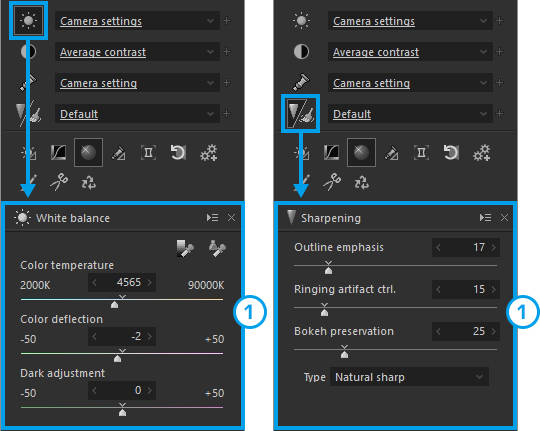Viewport: 540px width, 431px height.
Task: Click selected sphere icon in left toolbar
Action: pos(89,152)
